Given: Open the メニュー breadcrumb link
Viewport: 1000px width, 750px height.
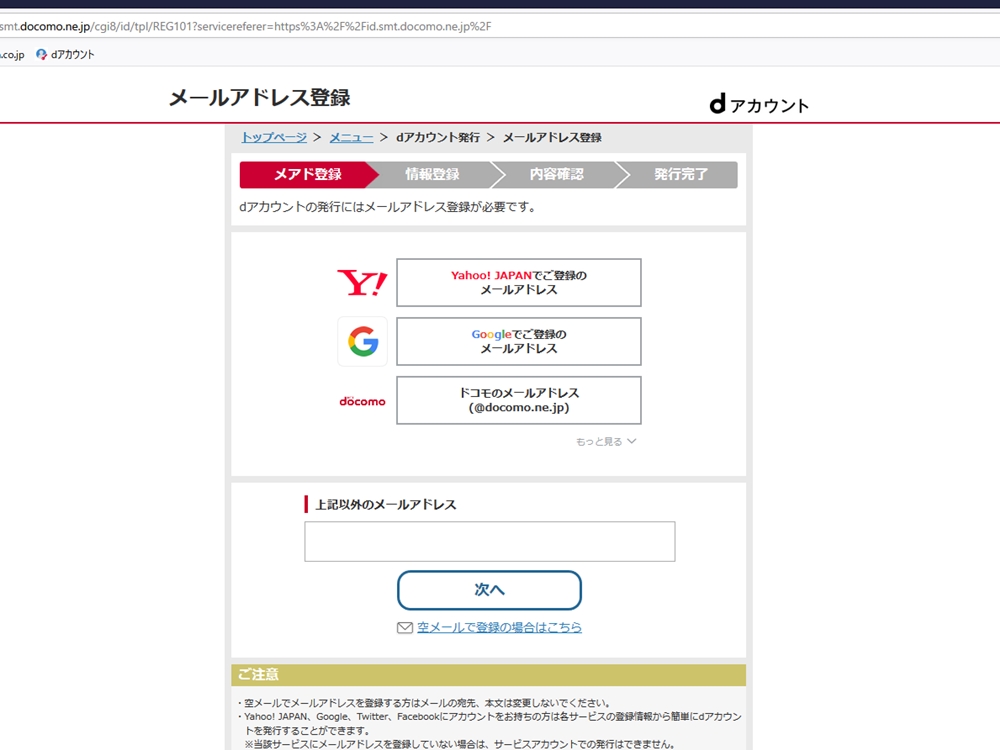Looking at the screenshot, I should coord(351,137).
